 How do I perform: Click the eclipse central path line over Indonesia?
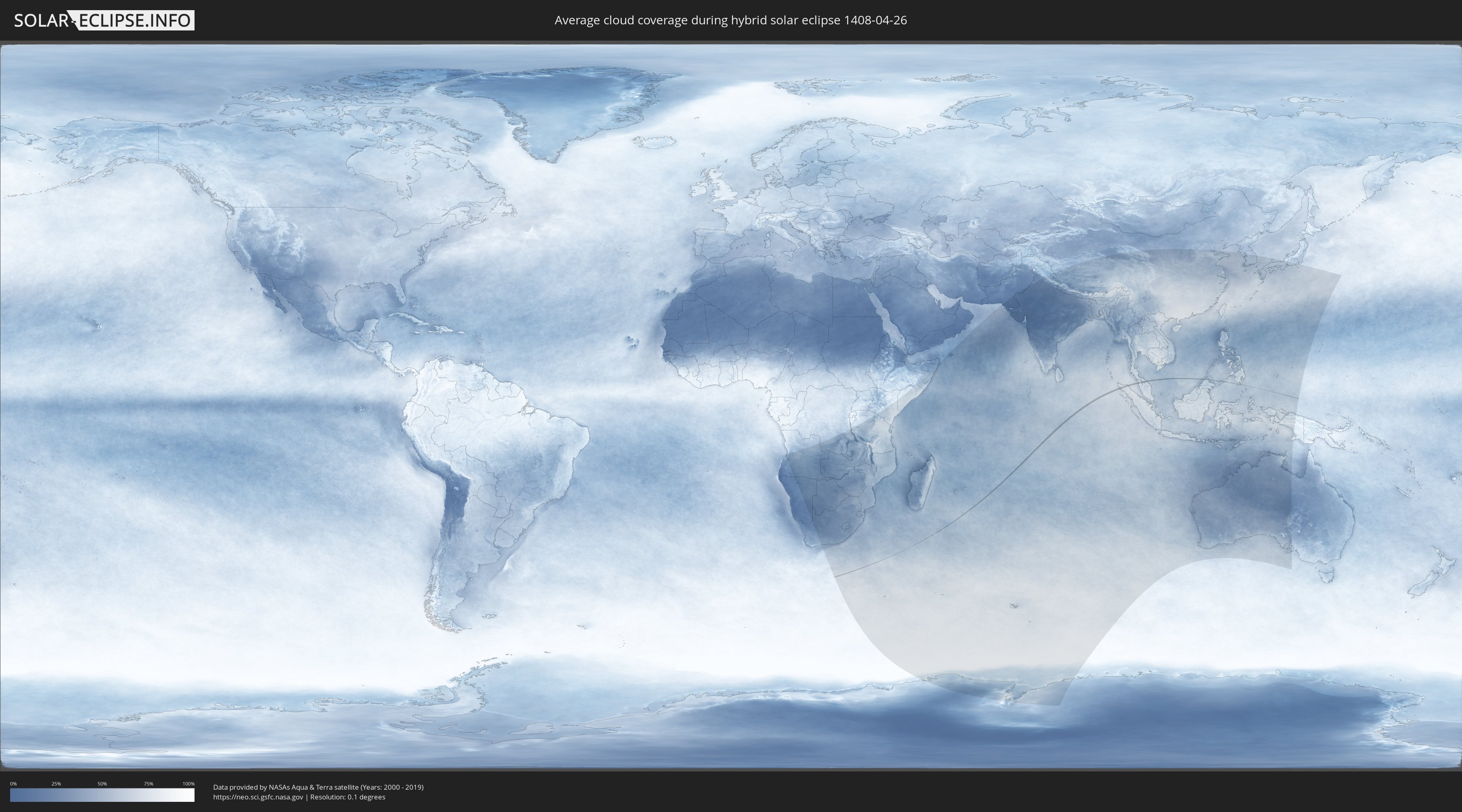(x=1181, y=378)
